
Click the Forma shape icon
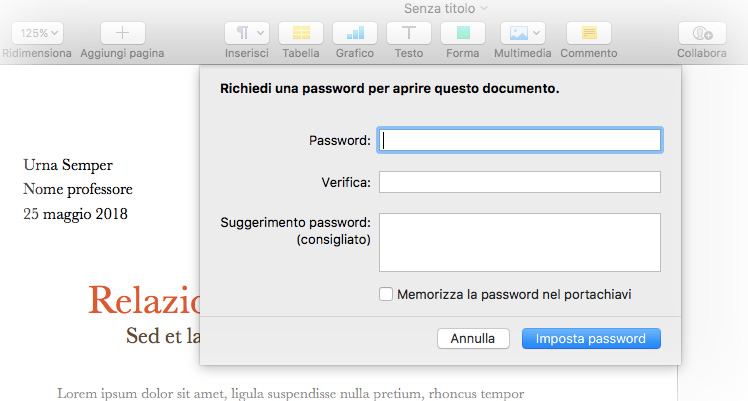462,33
